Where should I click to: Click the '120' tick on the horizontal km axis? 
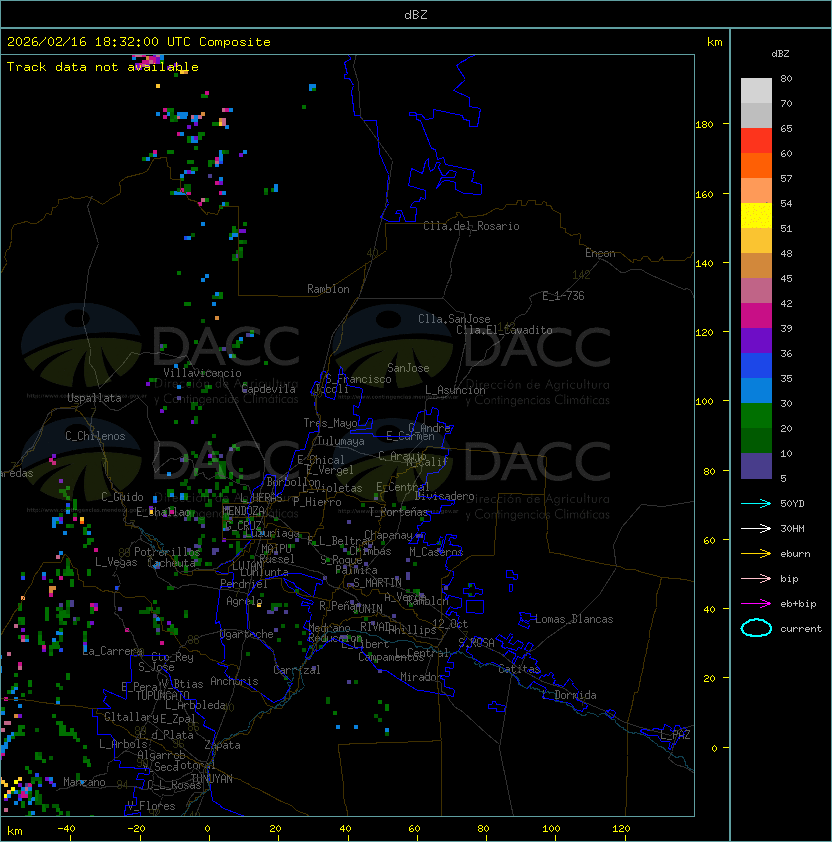coord(620,829)
